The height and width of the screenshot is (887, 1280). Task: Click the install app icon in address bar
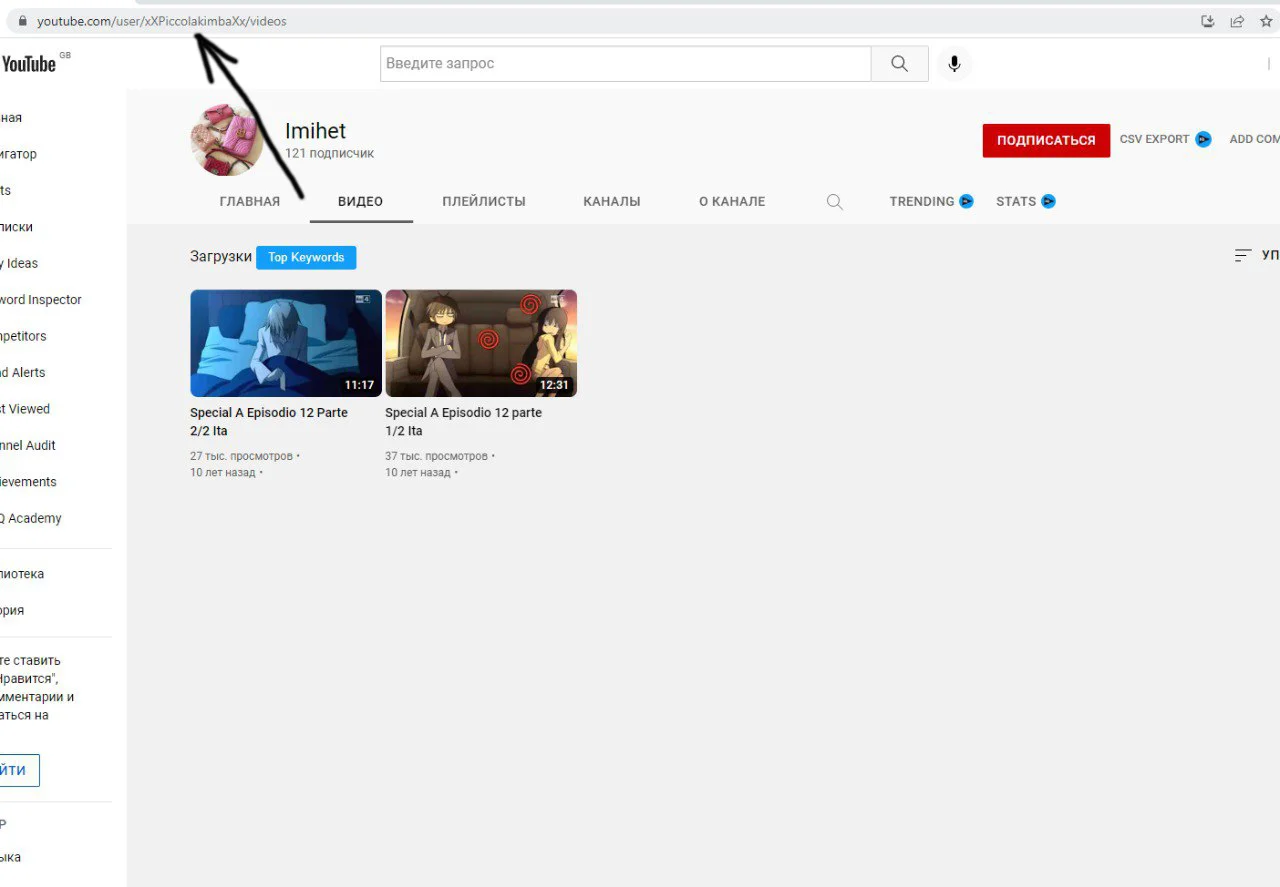[x=1208, y=21]
